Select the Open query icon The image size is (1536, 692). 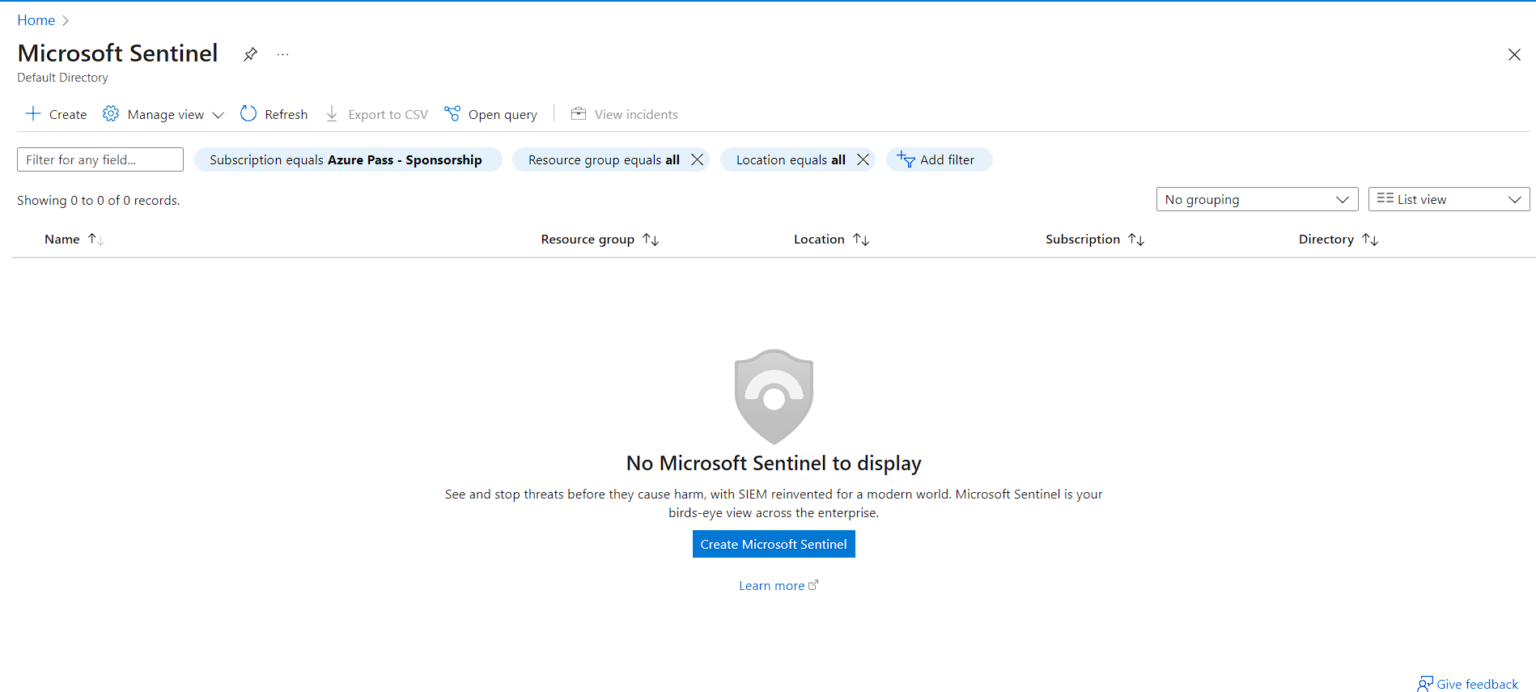[x=452, y=114]
